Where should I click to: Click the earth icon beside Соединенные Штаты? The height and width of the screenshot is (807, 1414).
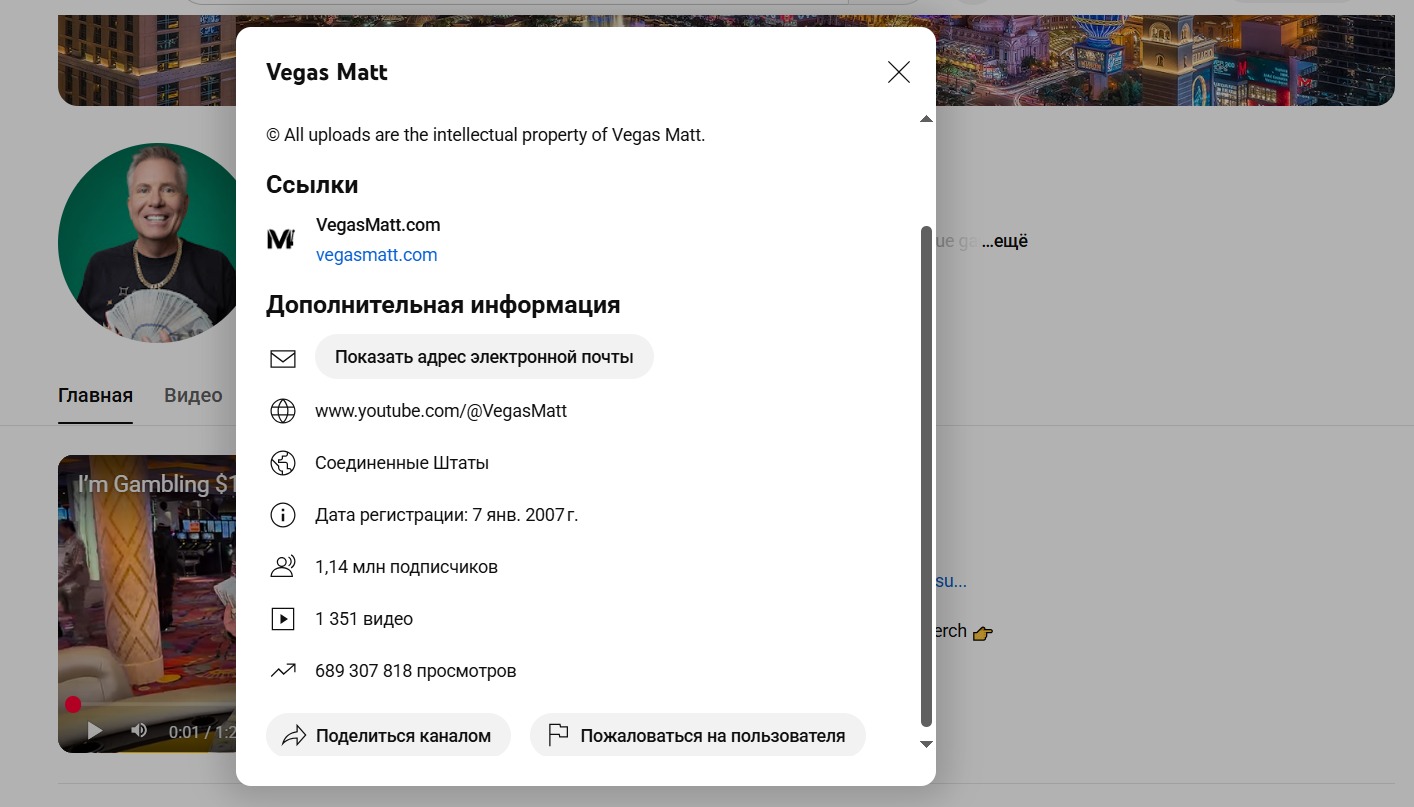283,463
